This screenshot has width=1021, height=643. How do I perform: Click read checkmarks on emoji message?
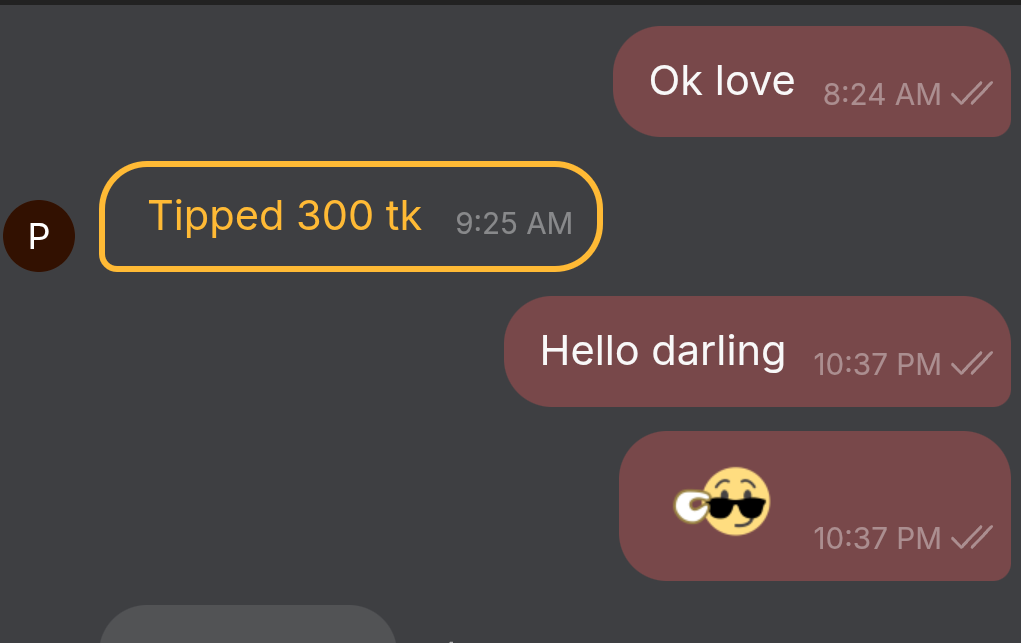click(972, 537)
